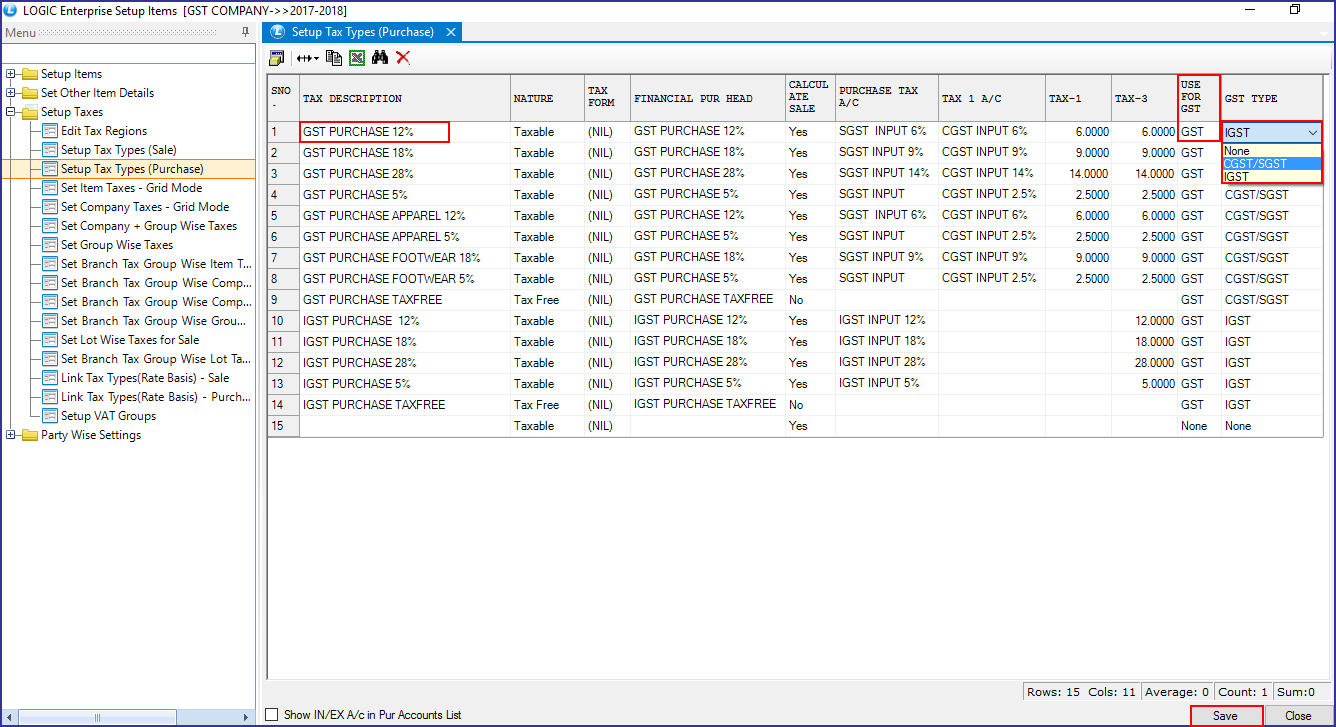This screenshot has height=727, width=1336.
Task: Open Link Tax Types(Rate Basis) - Purchase
Action: 156,397
